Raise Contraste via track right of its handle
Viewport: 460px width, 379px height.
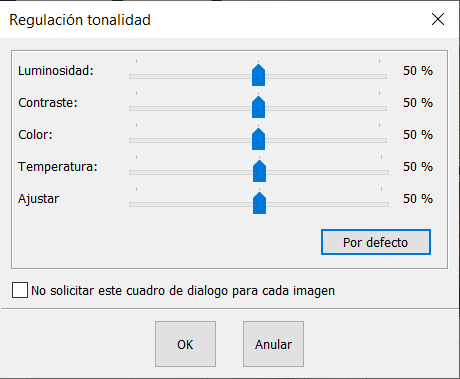click(326, 109)
